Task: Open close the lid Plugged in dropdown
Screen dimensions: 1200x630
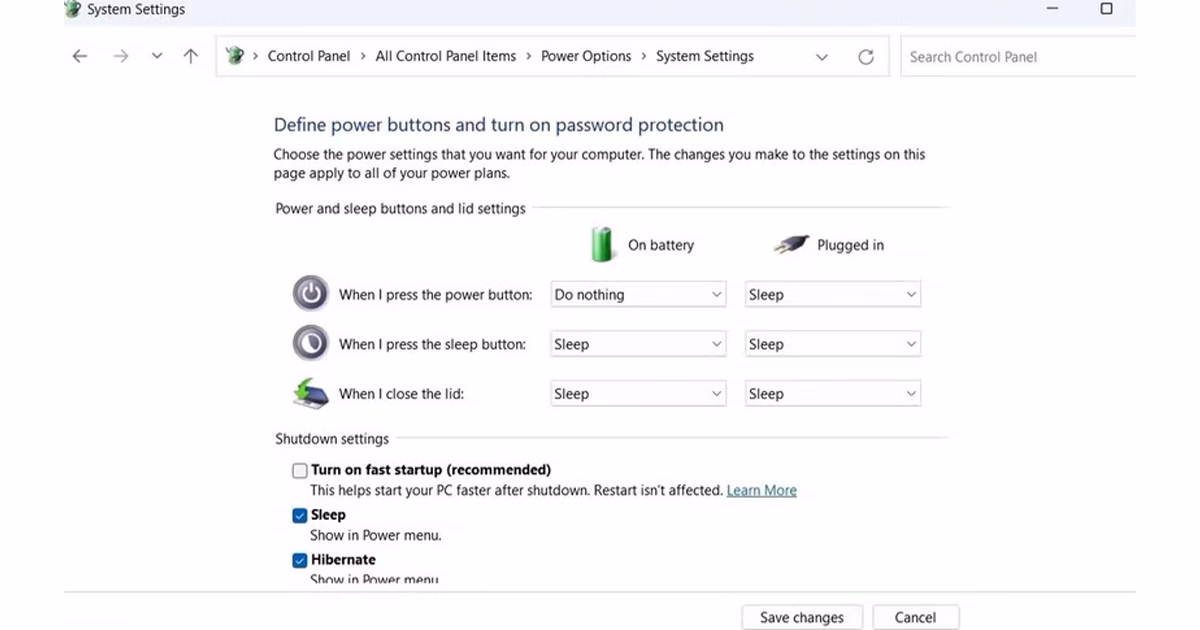Action: click(x=832, y=394)
